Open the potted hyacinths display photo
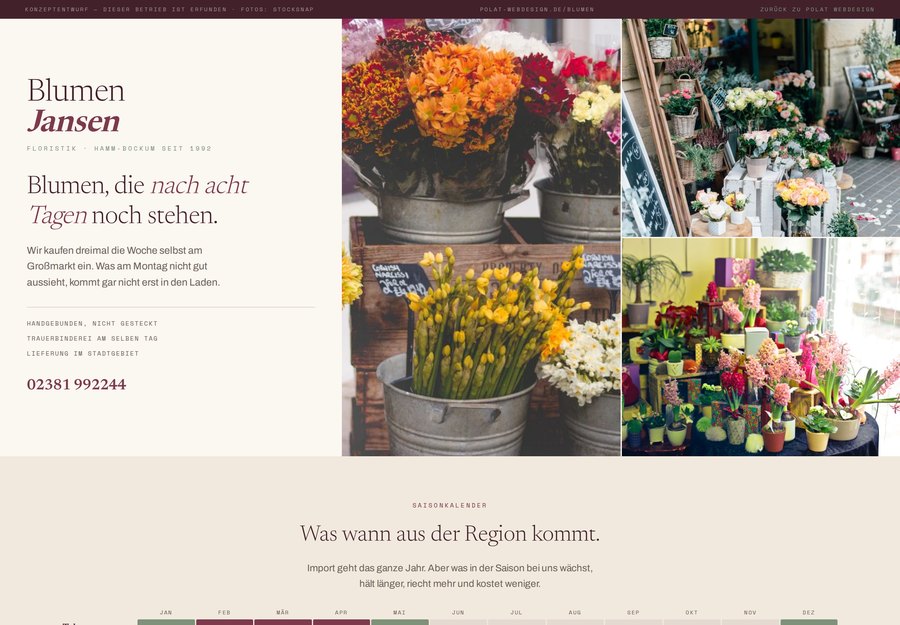 click(x=761, y=347)
